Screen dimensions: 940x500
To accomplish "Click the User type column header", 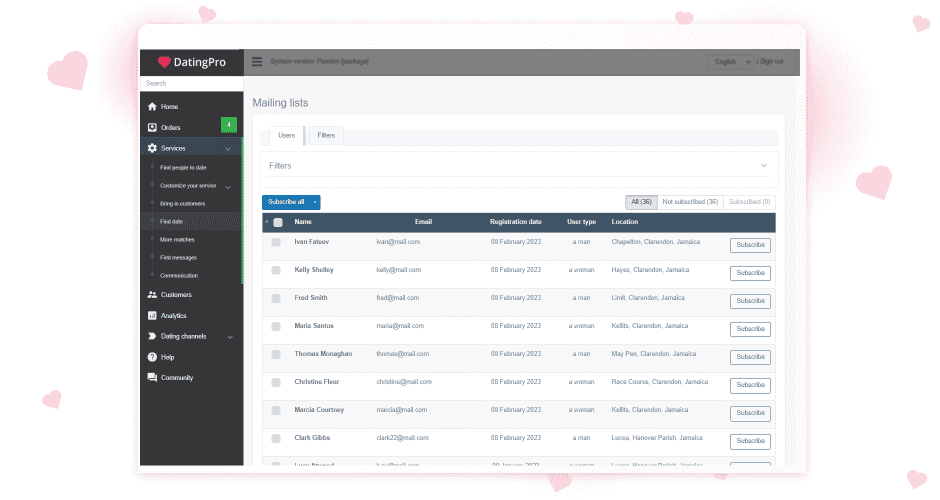I will (x=582, y=222).
